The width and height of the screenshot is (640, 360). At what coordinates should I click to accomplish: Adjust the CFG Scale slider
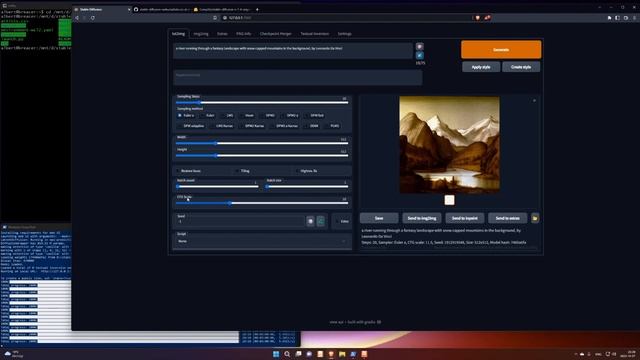click(x=262, y=203)
